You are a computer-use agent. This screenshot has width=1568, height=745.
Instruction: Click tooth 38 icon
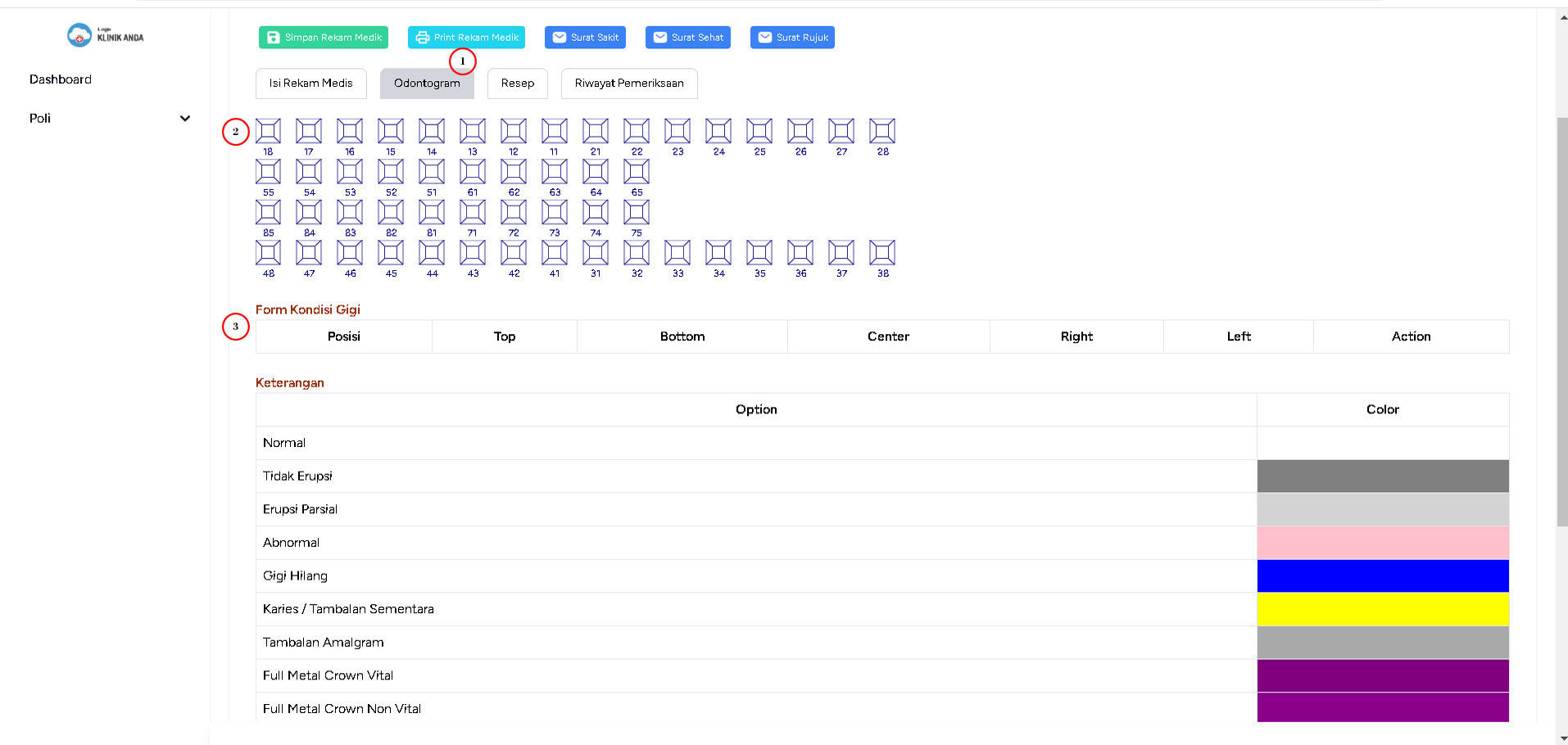[x=882, y=253]
